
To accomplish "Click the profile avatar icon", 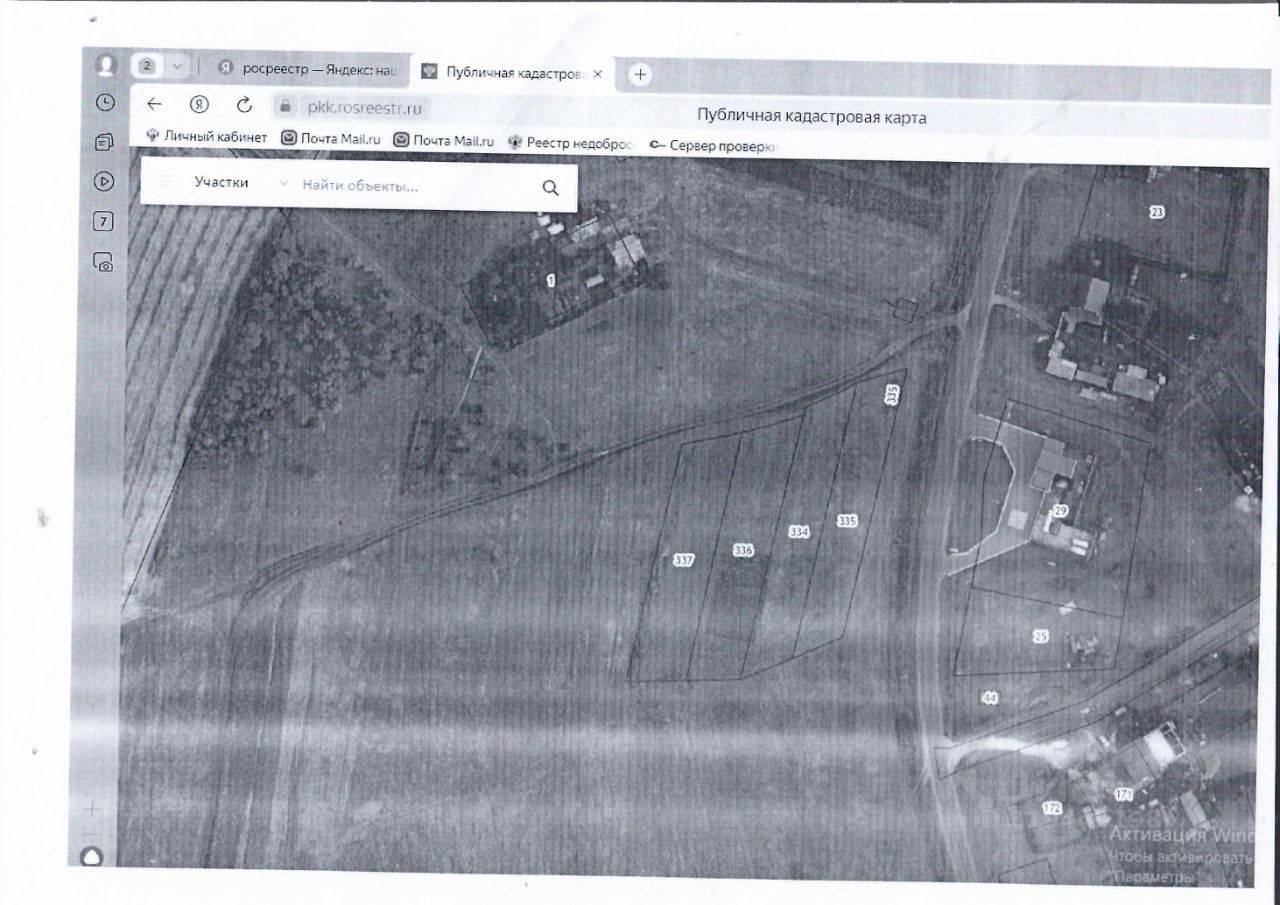I will point(105,65).
